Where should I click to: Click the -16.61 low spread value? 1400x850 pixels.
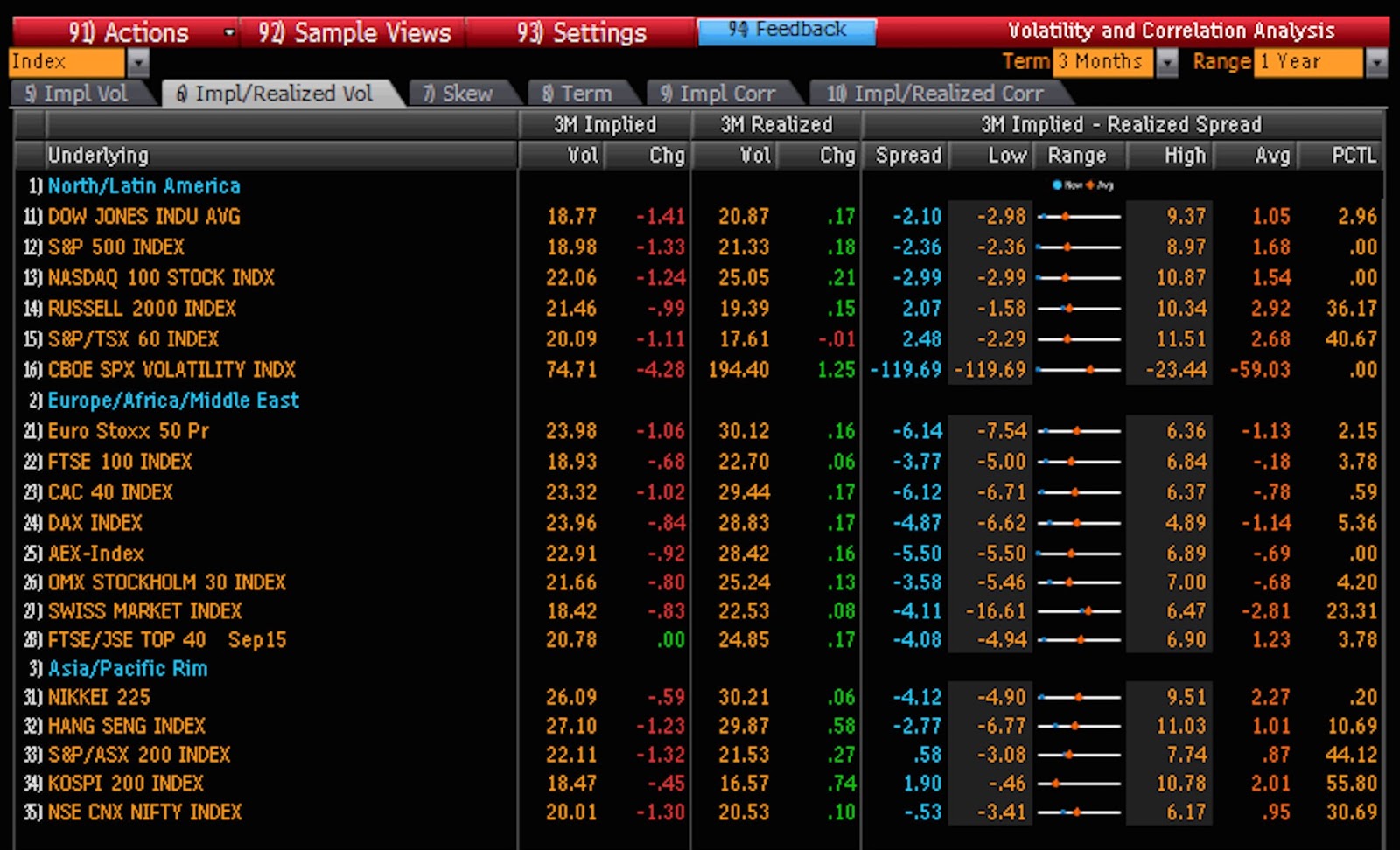pyautogui.click(x=996, y=611)
